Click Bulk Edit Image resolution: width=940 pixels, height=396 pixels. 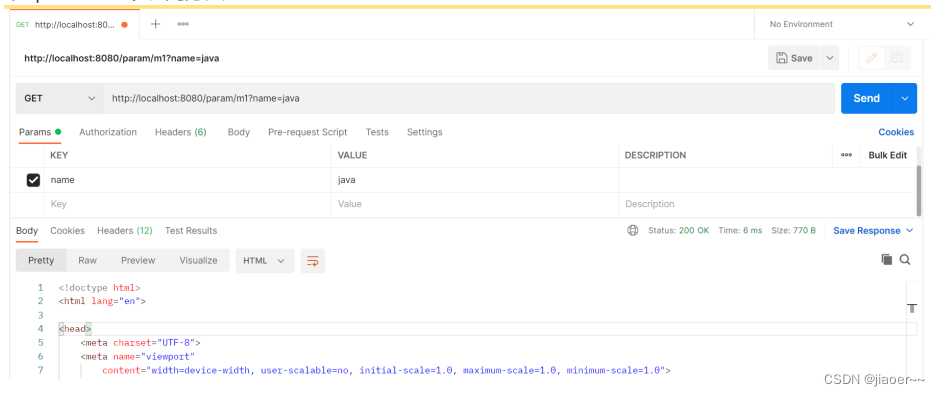tap(888, 155)
